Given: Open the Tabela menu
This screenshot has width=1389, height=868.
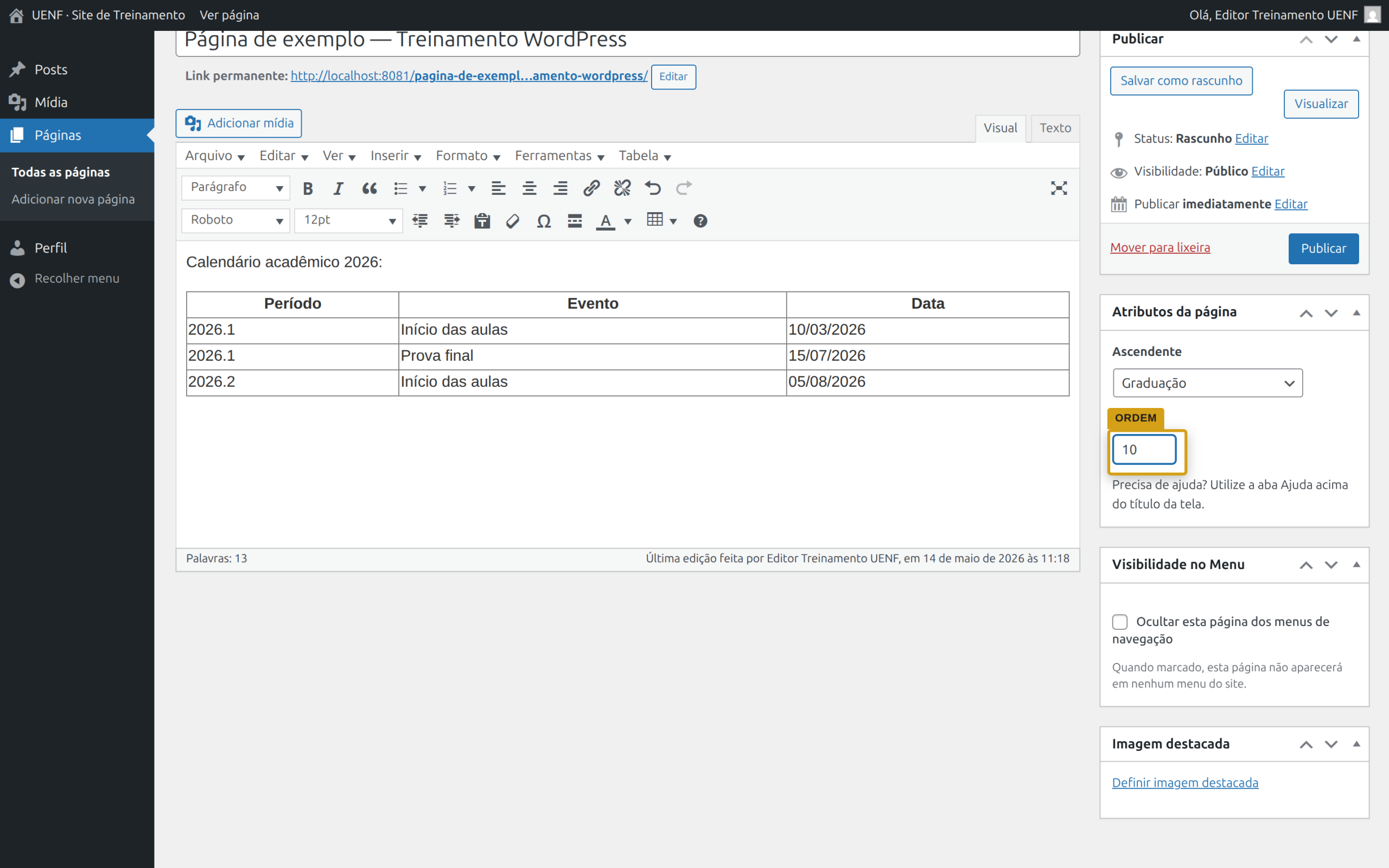Looking at the screenshot, I should click(x=645, y=156).
